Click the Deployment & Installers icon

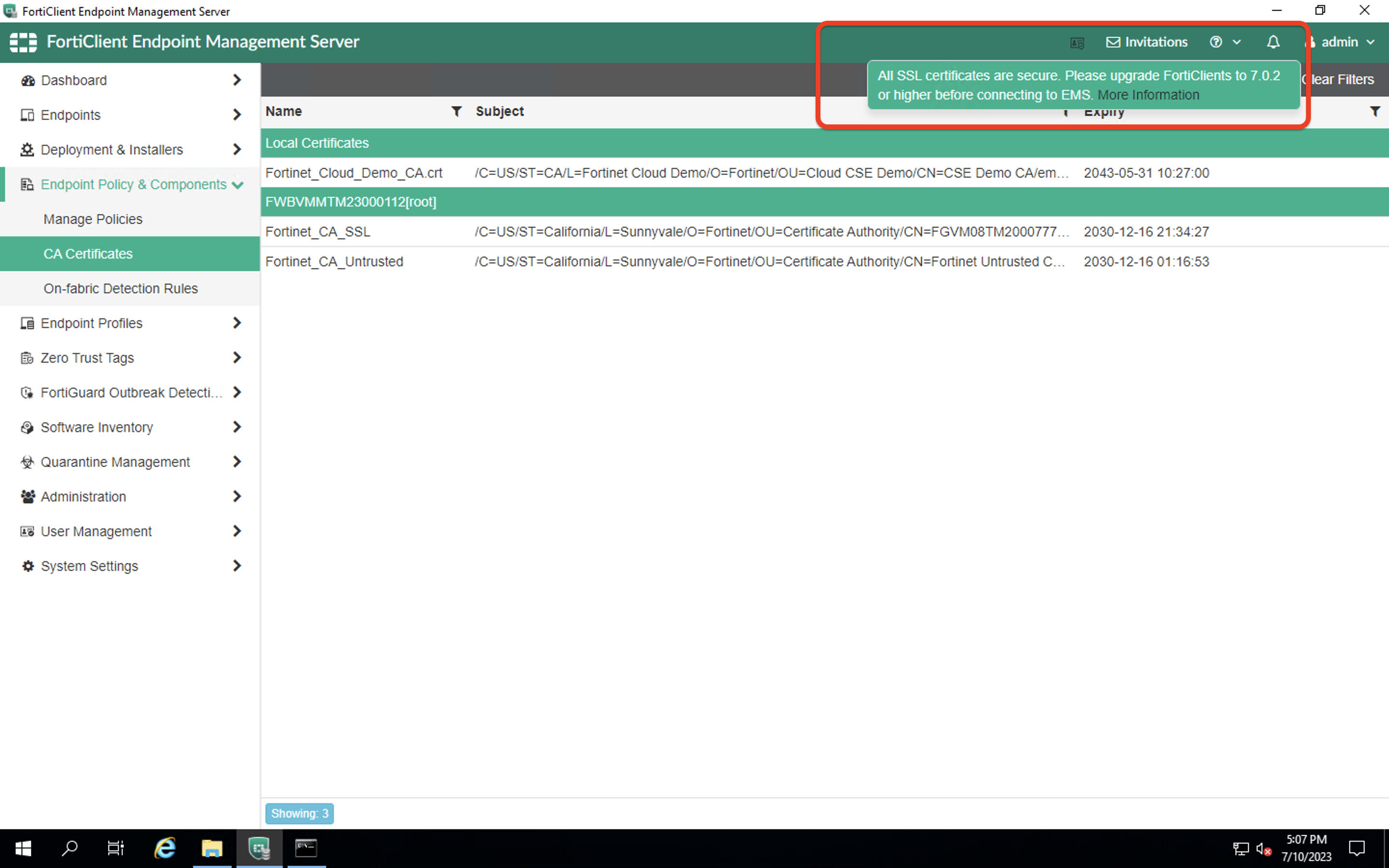click(27, 150)
